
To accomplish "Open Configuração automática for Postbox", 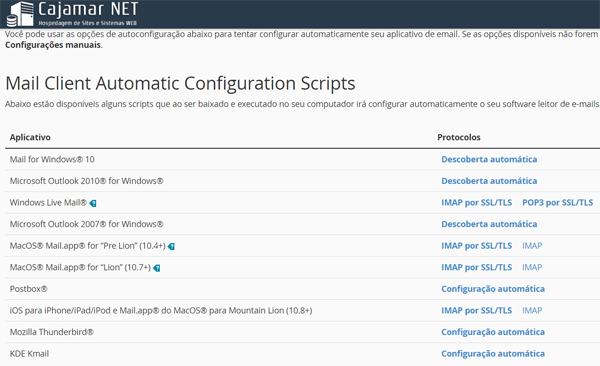I will click(x=493, y=289).
